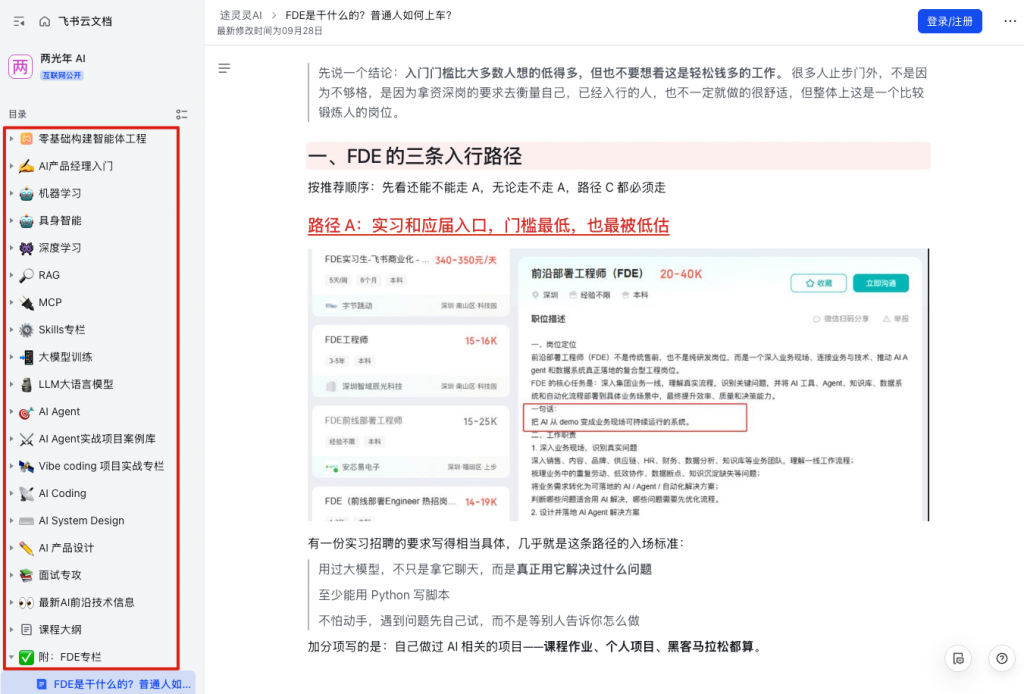Click the 机器学习 robot icon

point(26,193)
